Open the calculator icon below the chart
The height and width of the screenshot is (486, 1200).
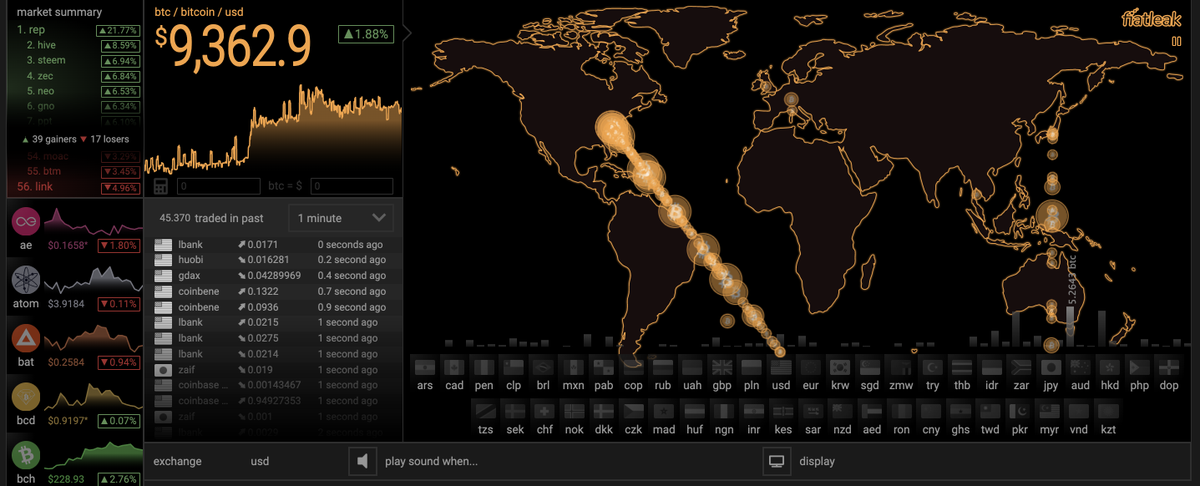click(161, 186)
